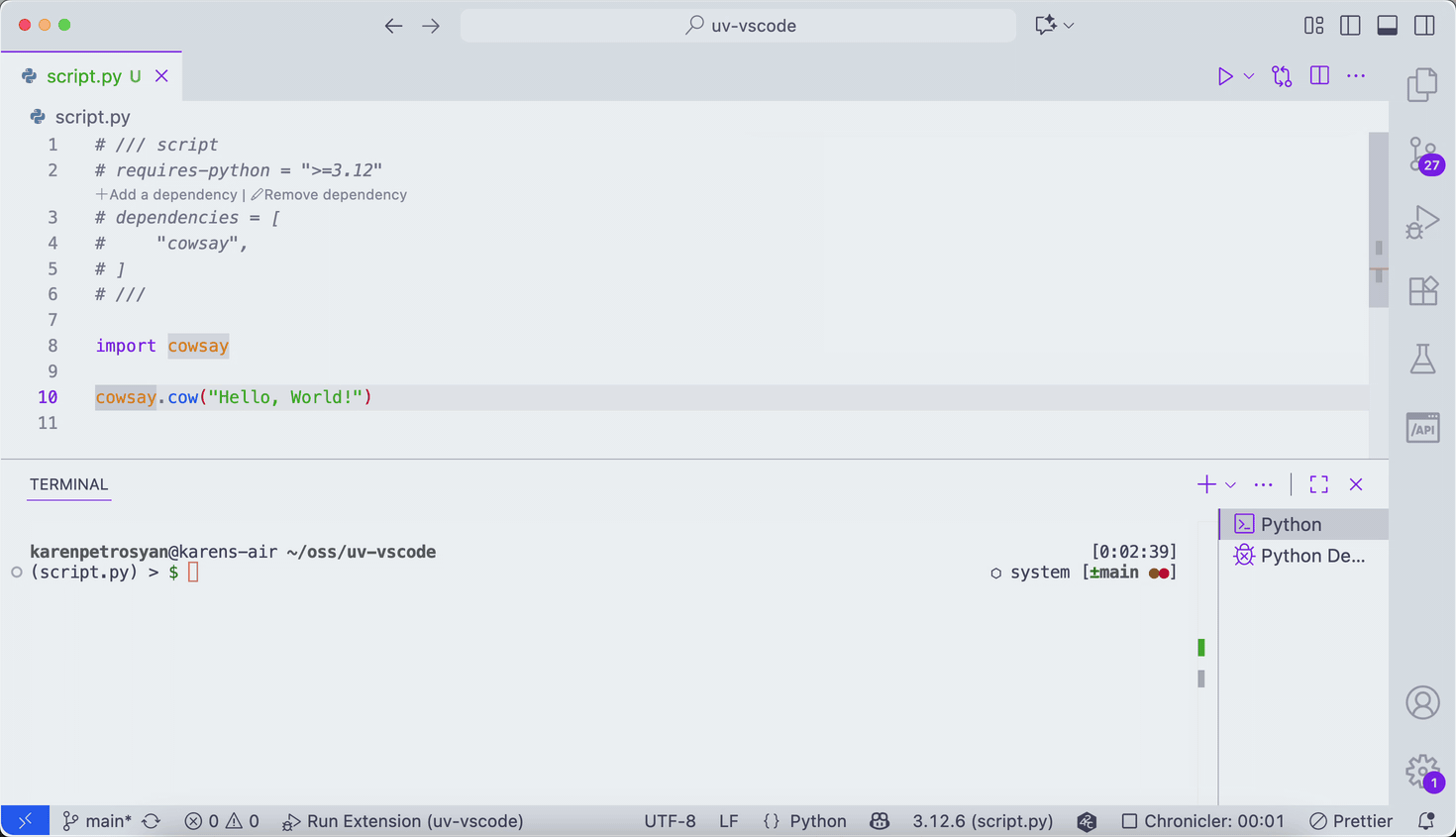The width and height of the screenshot is (1456, 837).
Task: Open Source Control view showing 27 changes
Action: [1422, 154]
